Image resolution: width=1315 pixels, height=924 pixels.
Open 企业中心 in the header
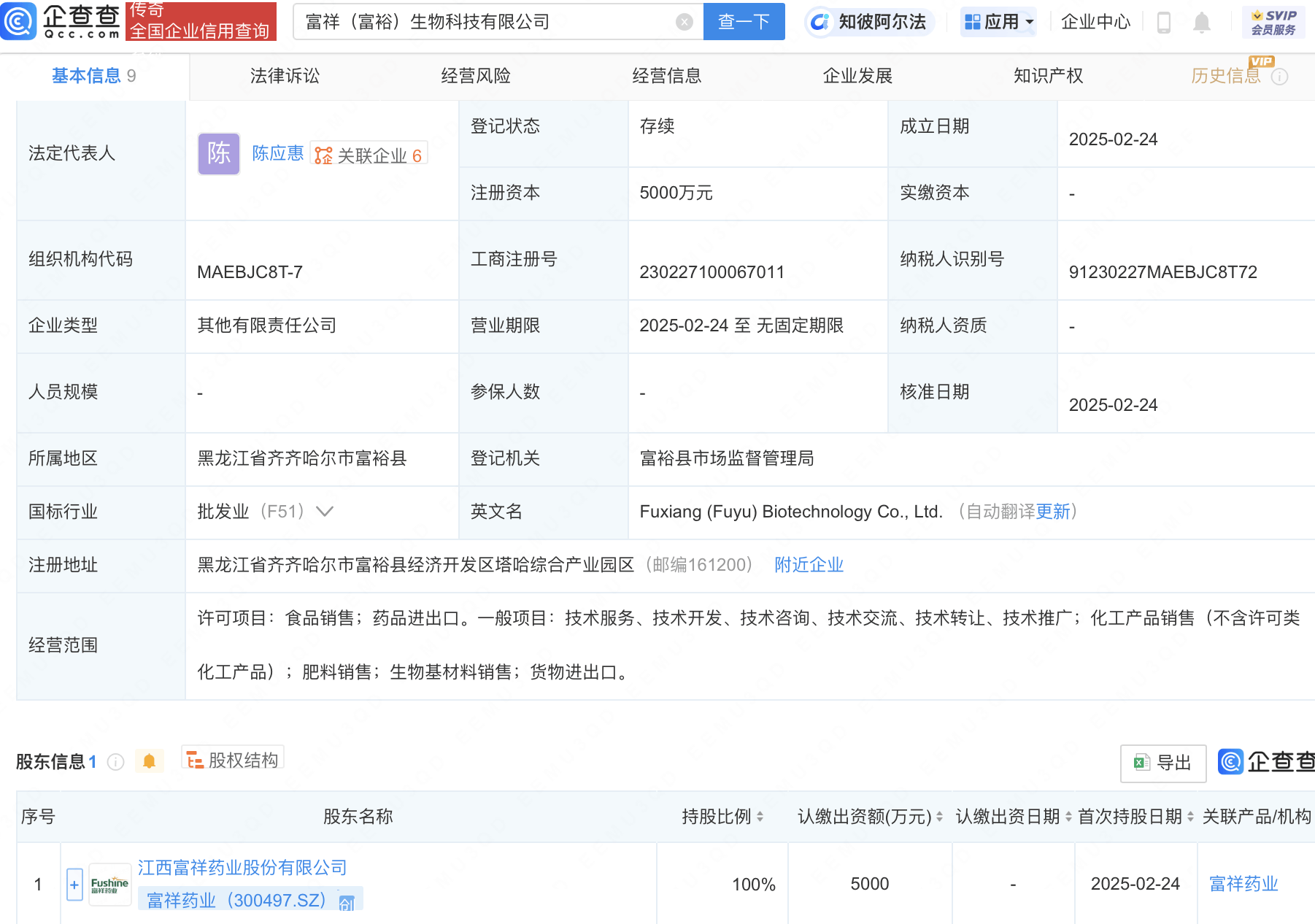click(1095, 22)
